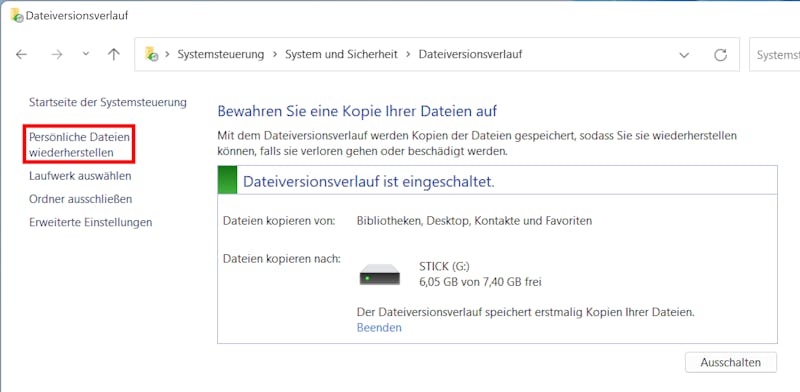Open address bar history dropdown
The image size is (800, 392).
tap(684, 55)
